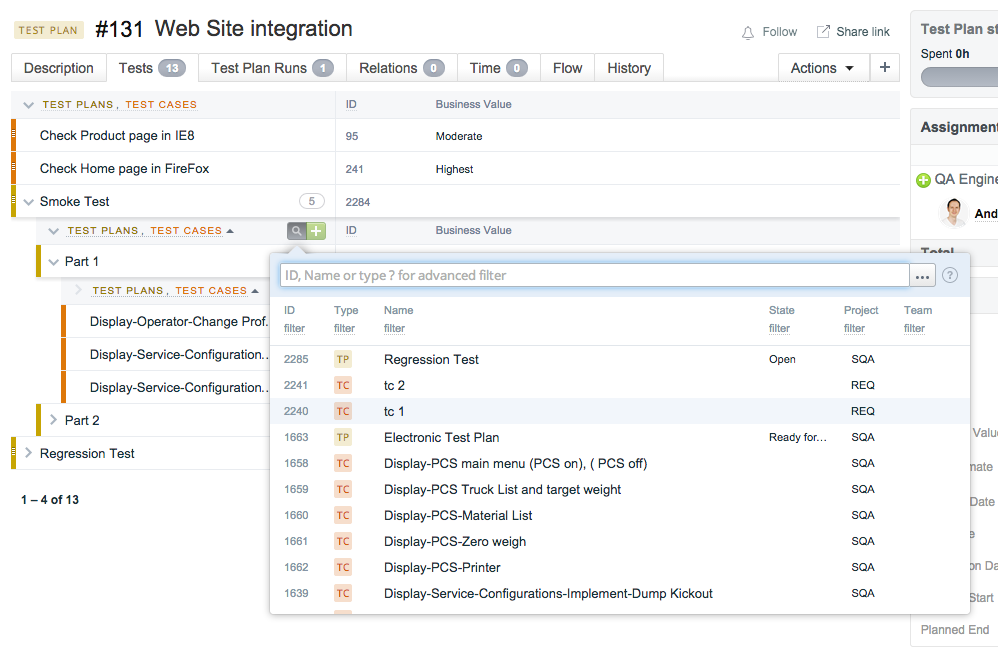The height and width of the screenshot is (663, 998).
Task: Click the TP icon for Regression Test row
Action: [x=343, y=359]
